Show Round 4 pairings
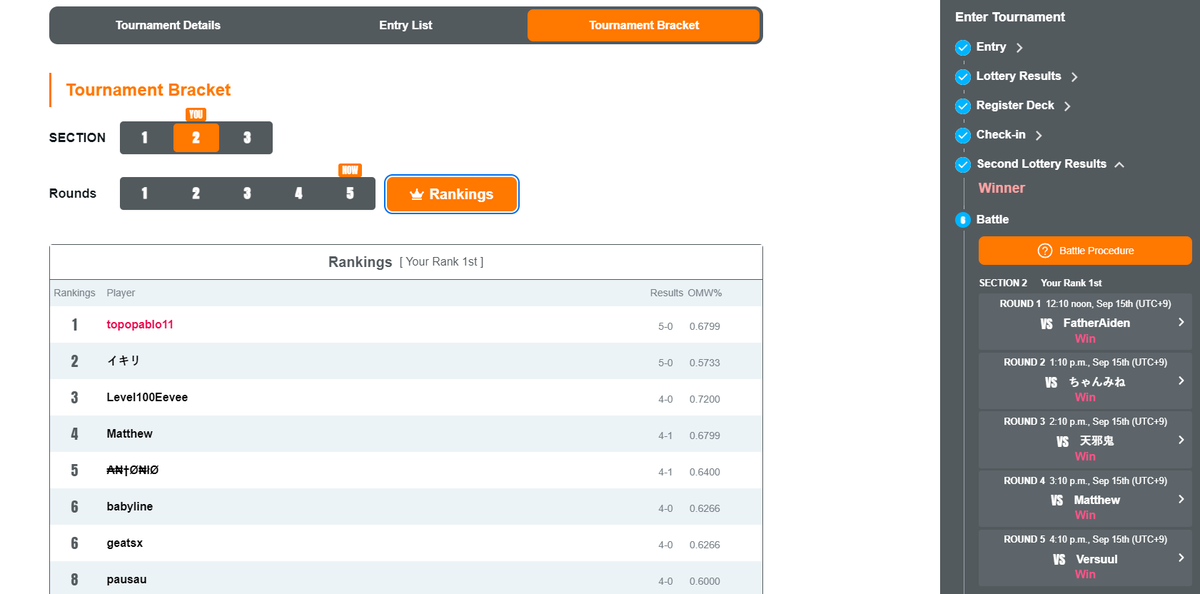 (298, 194)
